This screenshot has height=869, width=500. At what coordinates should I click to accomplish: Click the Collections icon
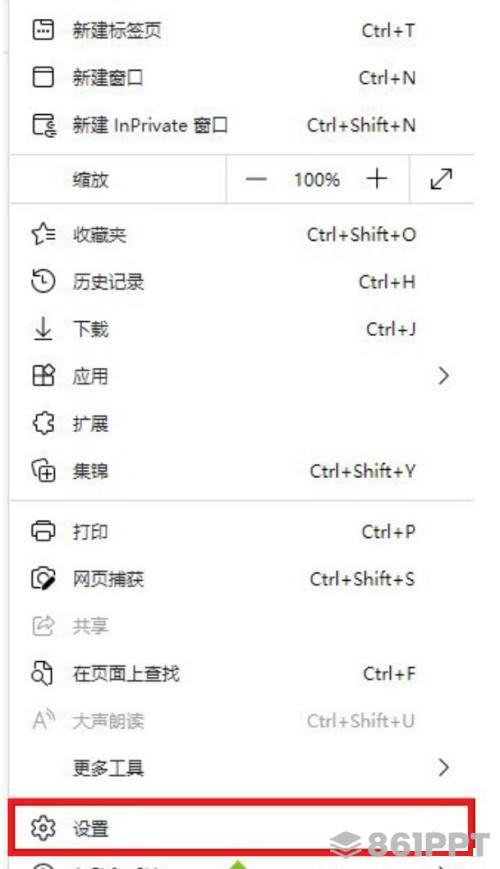click(x=43, y=471)
